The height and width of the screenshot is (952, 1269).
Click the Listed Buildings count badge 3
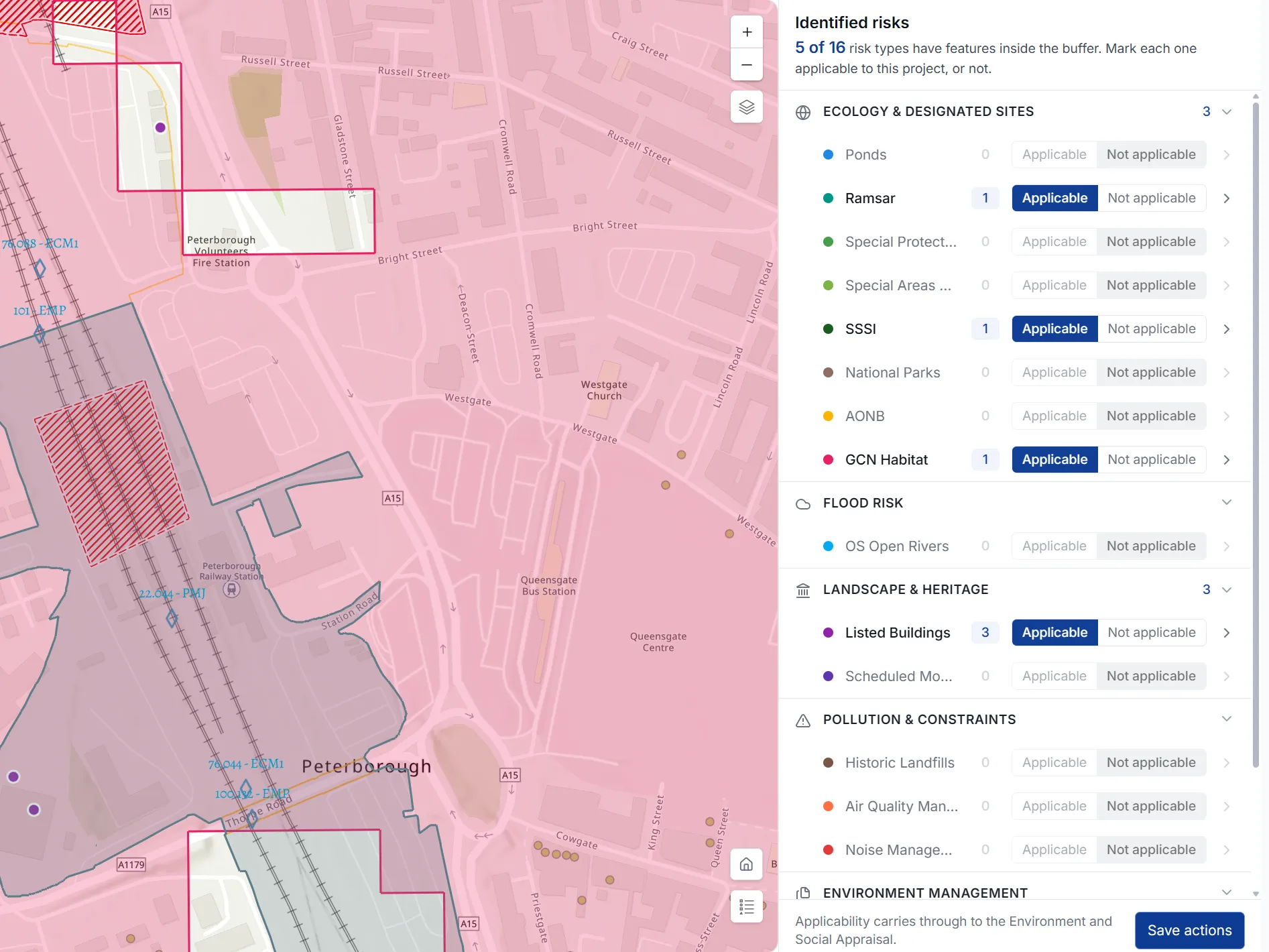click(985, 632)
